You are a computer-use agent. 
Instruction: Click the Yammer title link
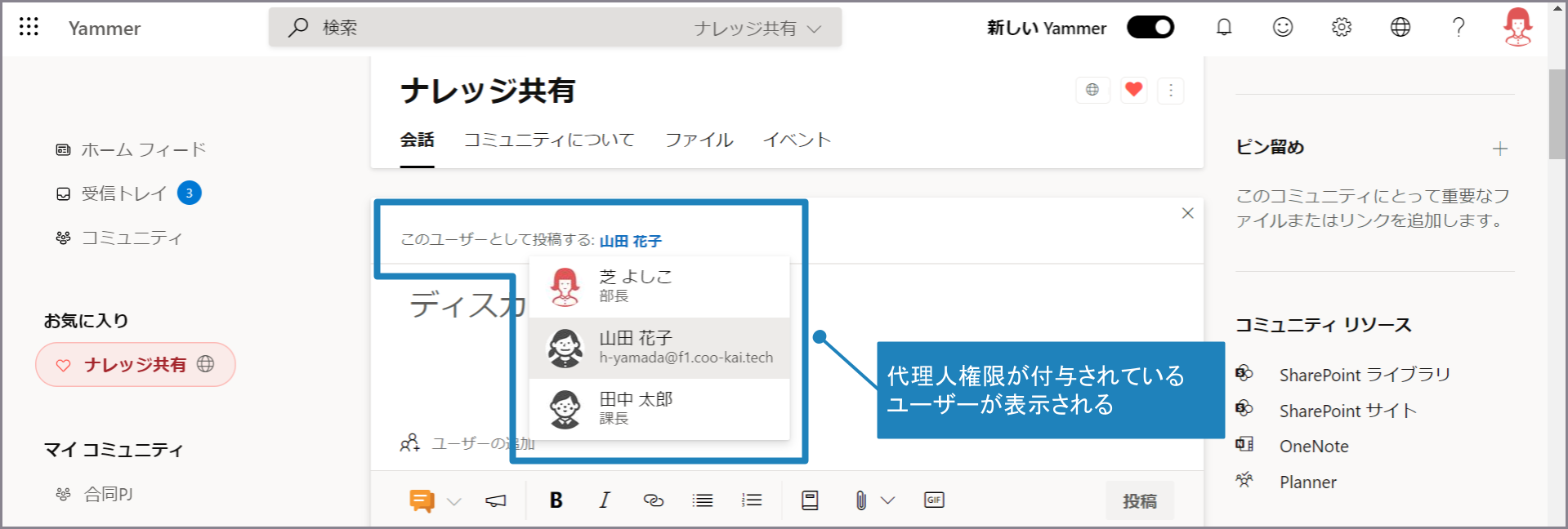105,29
